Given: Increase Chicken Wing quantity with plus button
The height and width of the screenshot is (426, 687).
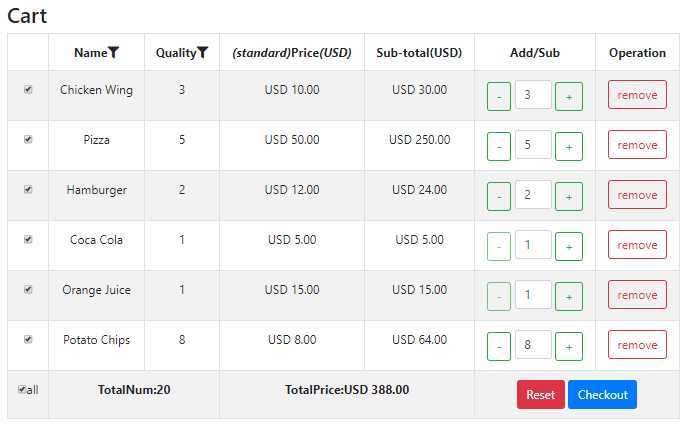Looking at the screenshot, I should point(569,96).
